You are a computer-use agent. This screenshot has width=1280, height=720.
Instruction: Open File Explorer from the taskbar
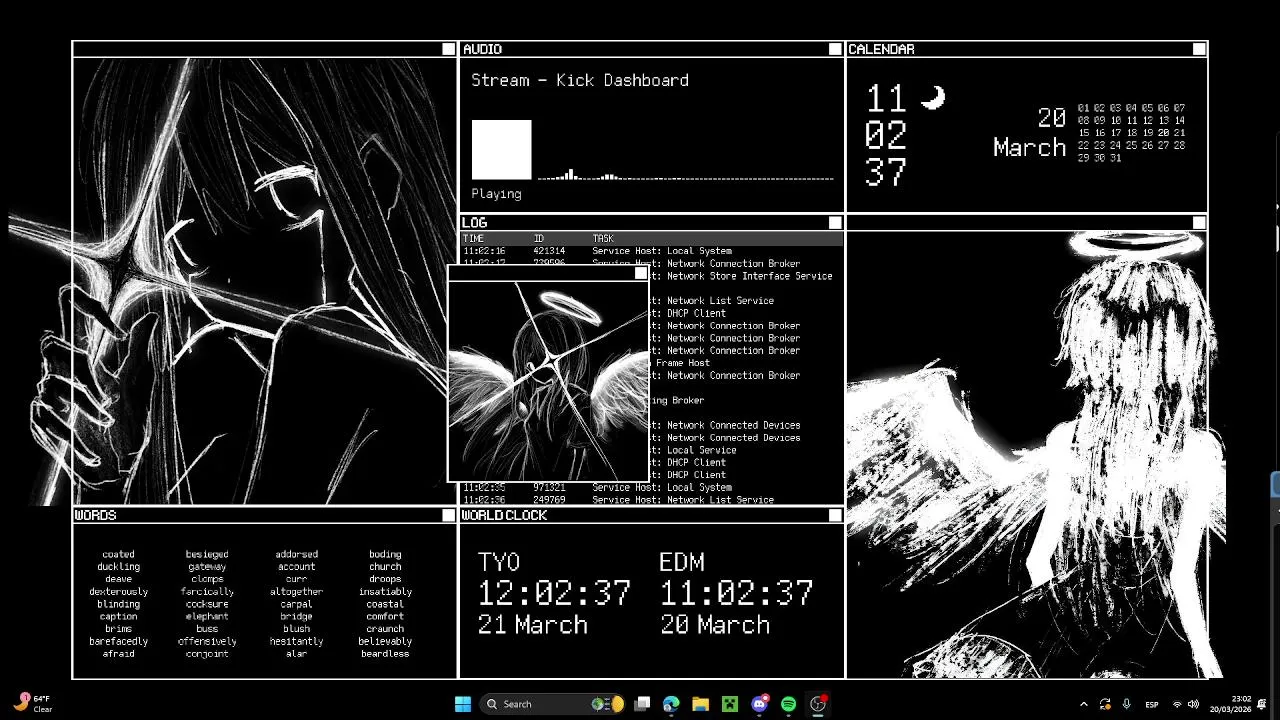tap(700, 704)
